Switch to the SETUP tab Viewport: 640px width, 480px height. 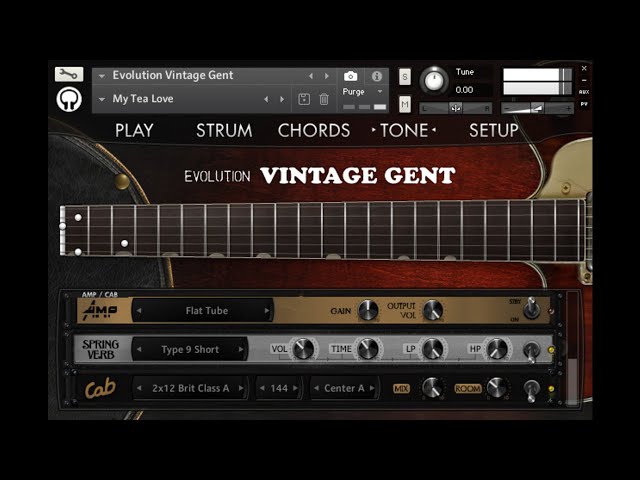pos(493,131)
